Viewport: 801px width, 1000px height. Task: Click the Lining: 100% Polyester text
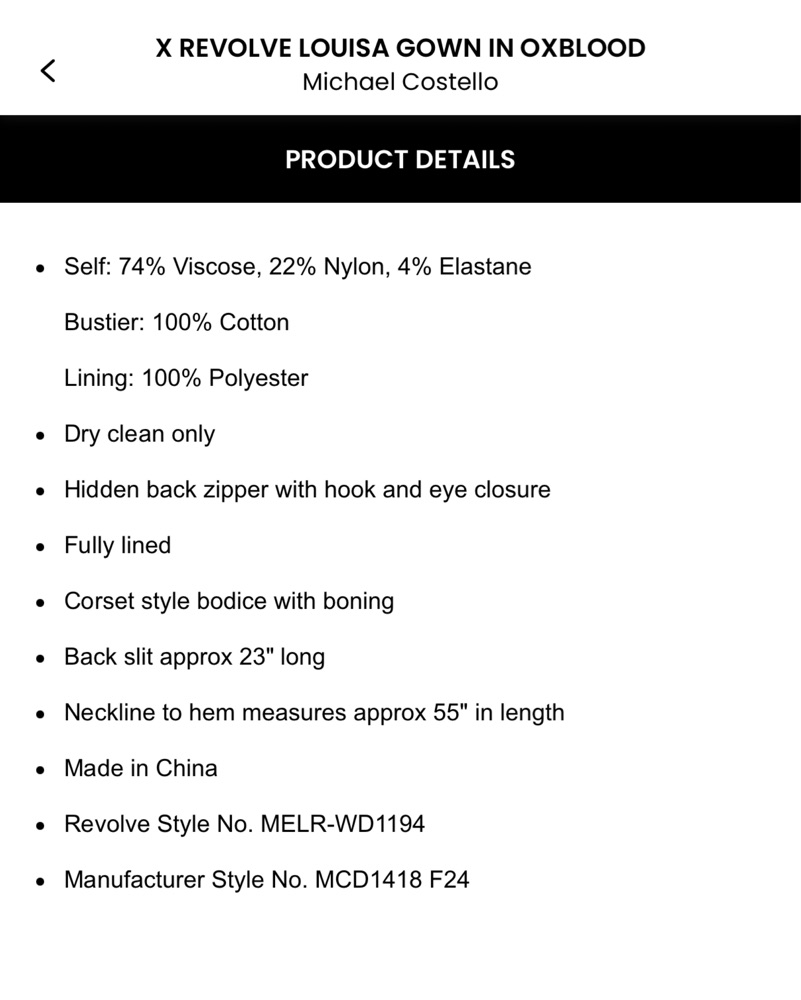point(186,379)
